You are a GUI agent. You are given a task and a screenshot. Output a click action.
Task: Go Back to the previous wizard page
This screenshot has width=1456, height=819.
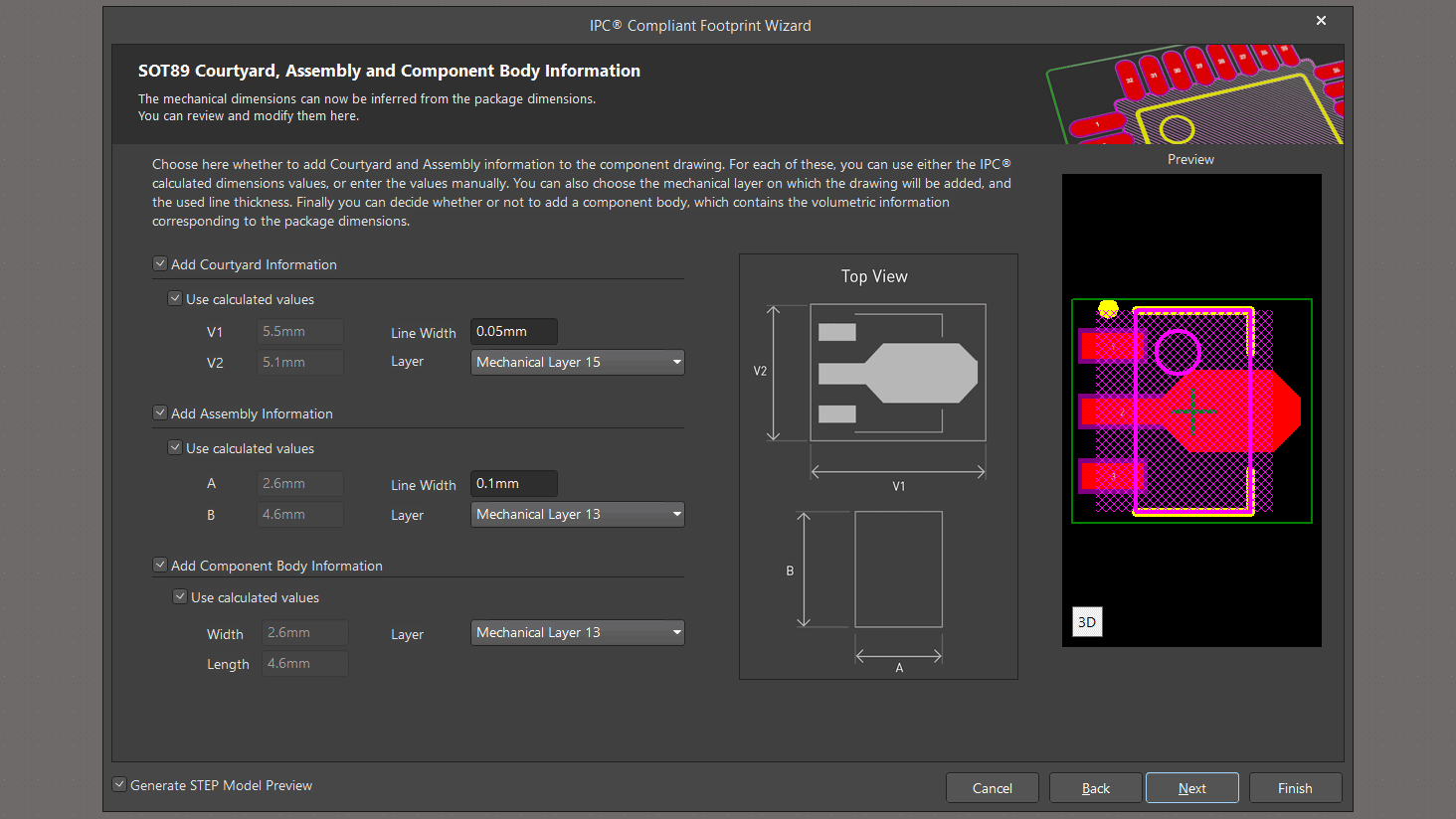[1096, 788]
